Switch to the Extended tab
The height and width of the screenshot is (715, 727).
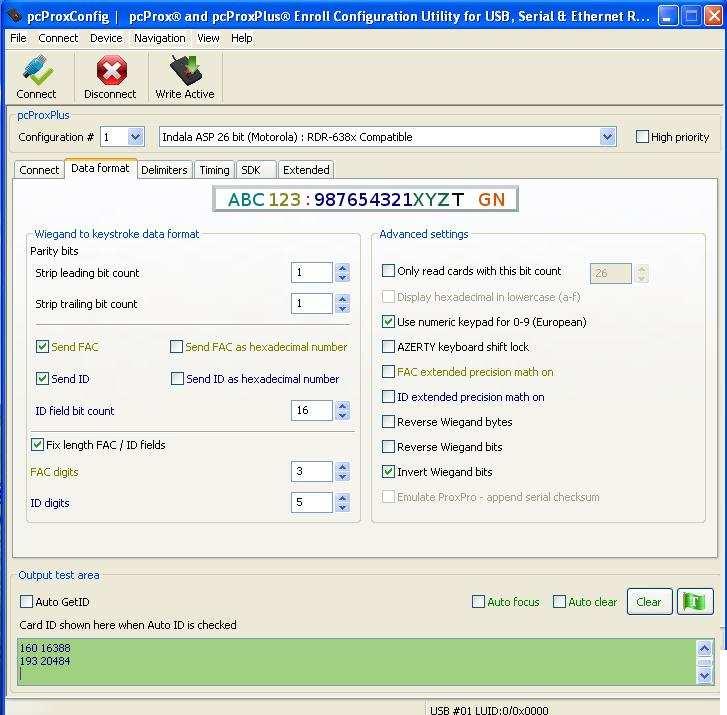coord(306,170)
